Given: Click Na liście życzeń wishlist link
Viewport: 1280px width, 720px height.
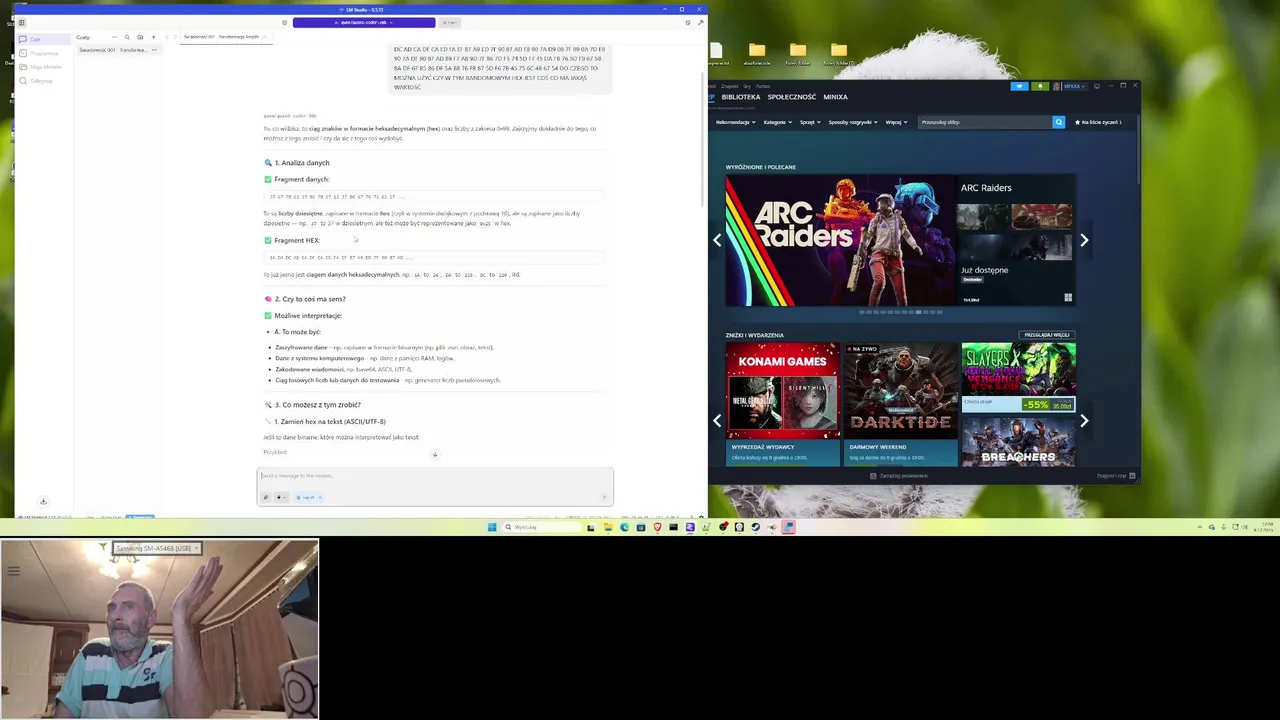Looking at the screenshot, I should 1098,122.
